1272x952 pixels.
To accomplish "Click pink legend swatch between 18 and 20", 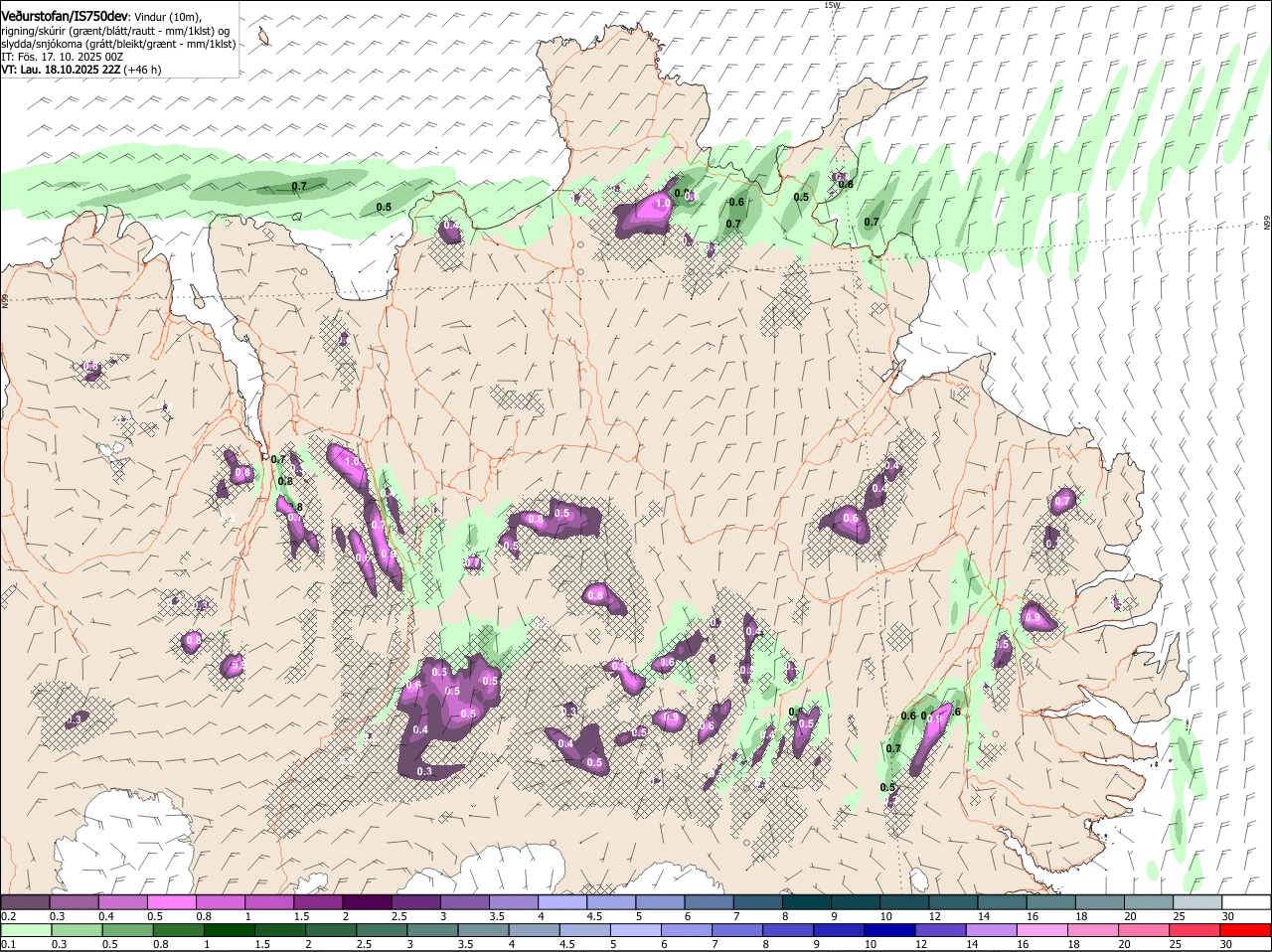I will click(1094, 930).
